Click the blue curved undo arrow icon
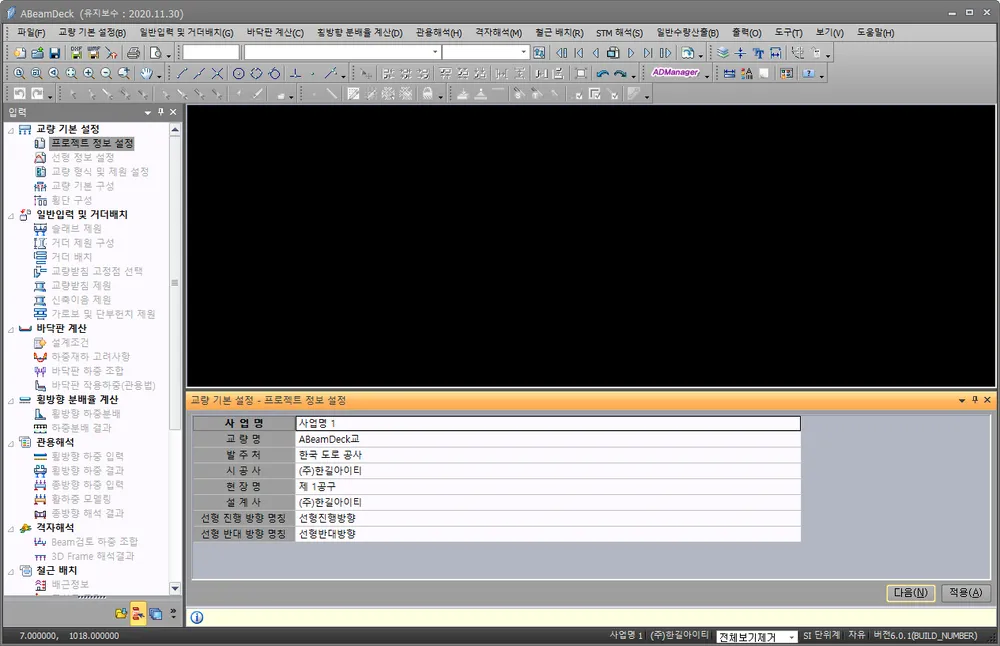Viewport: 1000px width, 646px height. 602,73
